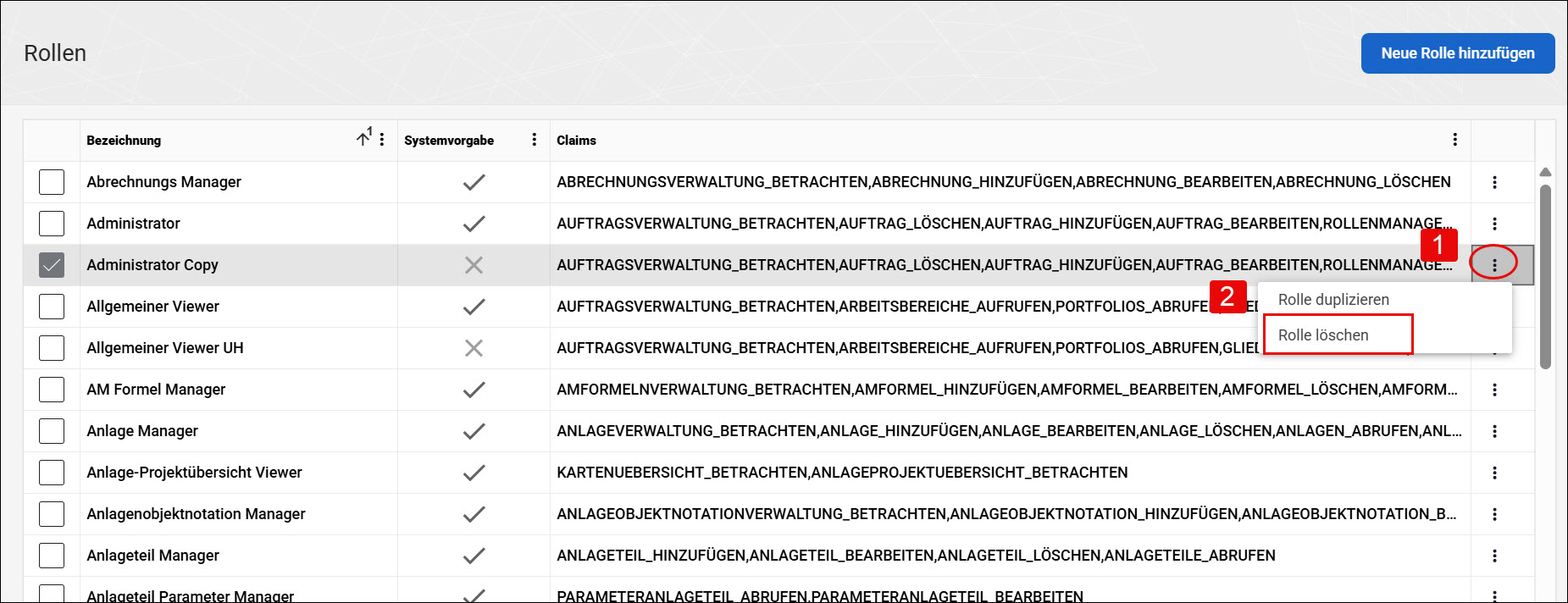Open row menu for Anlage Manager

[x=1494, y=431]
